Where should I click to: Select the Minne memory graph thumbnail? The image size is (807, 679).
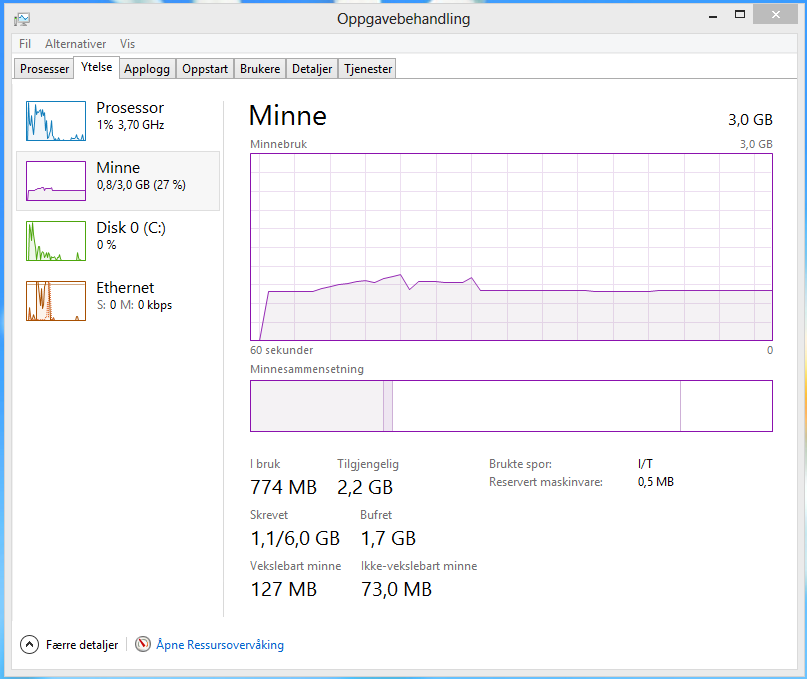pos(56,181)
